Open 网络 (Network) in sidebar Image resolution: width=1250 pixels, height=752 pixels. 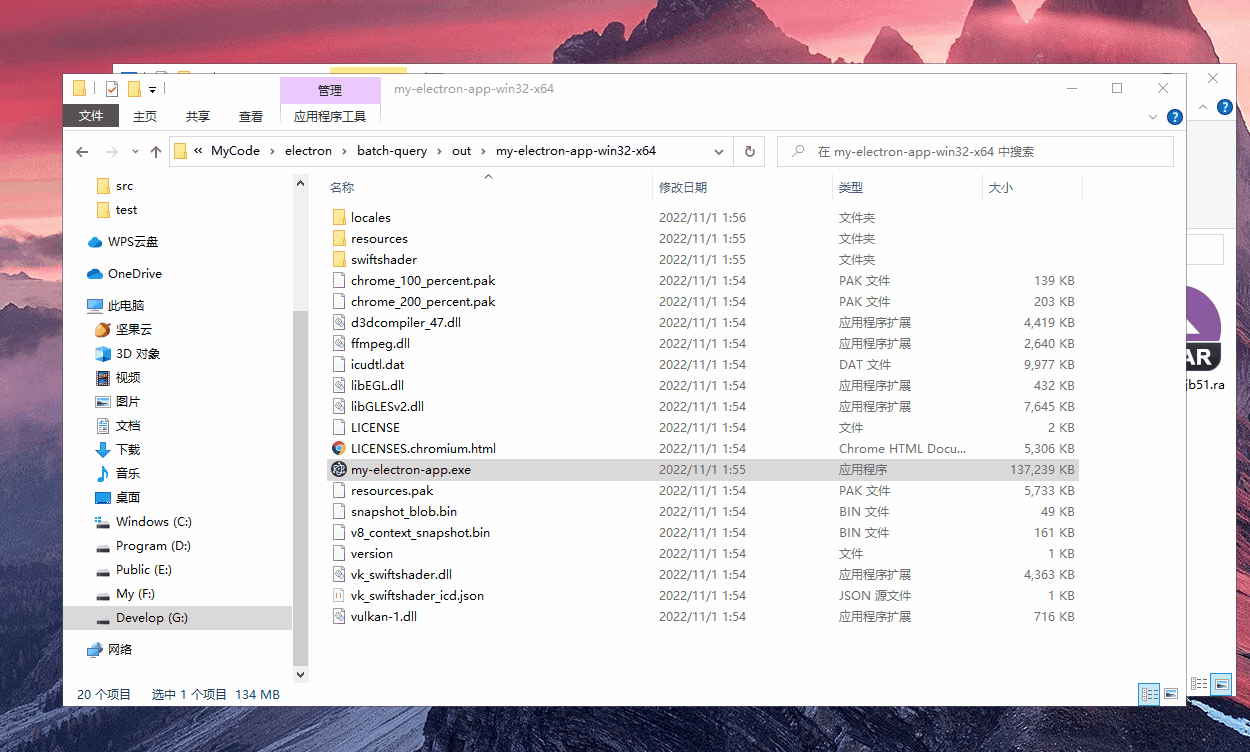coord(110,650)
